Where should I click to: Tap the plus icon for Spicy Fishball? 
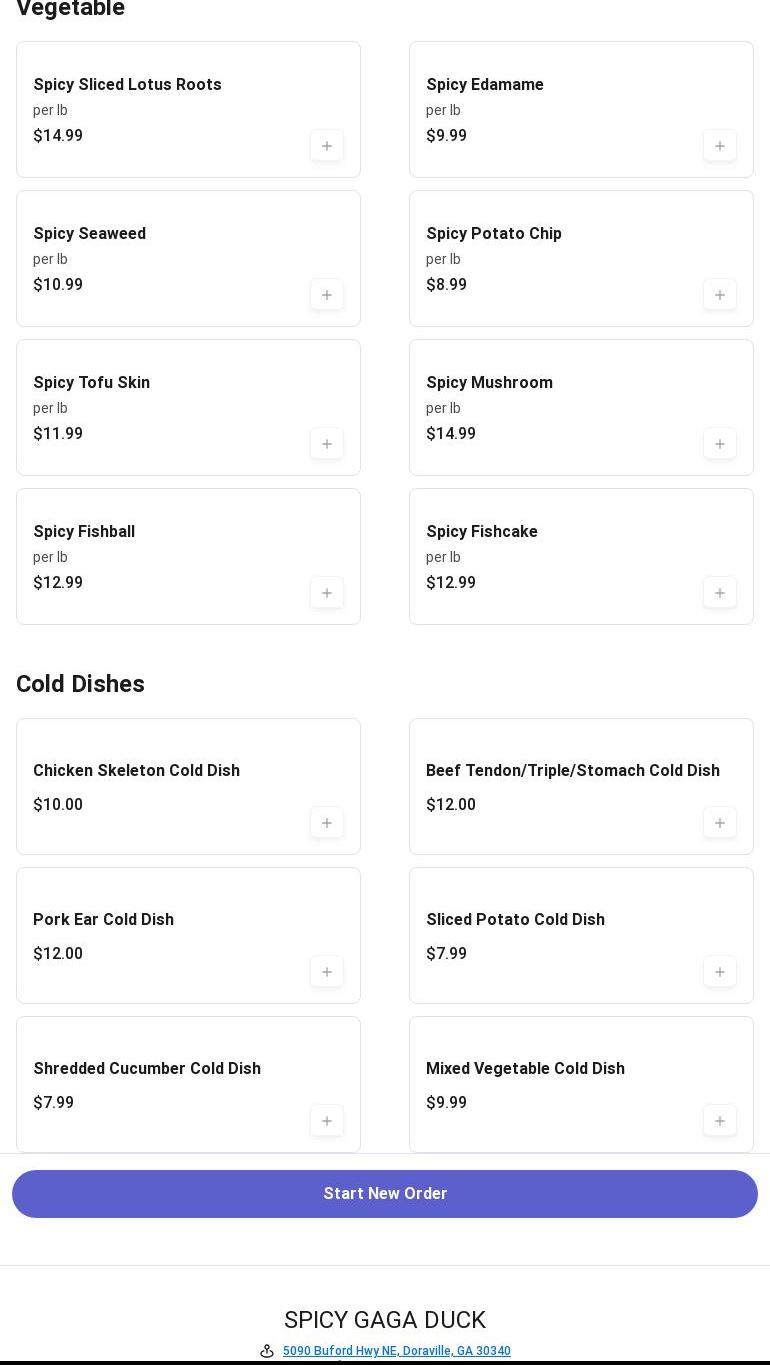pos(327,593)
